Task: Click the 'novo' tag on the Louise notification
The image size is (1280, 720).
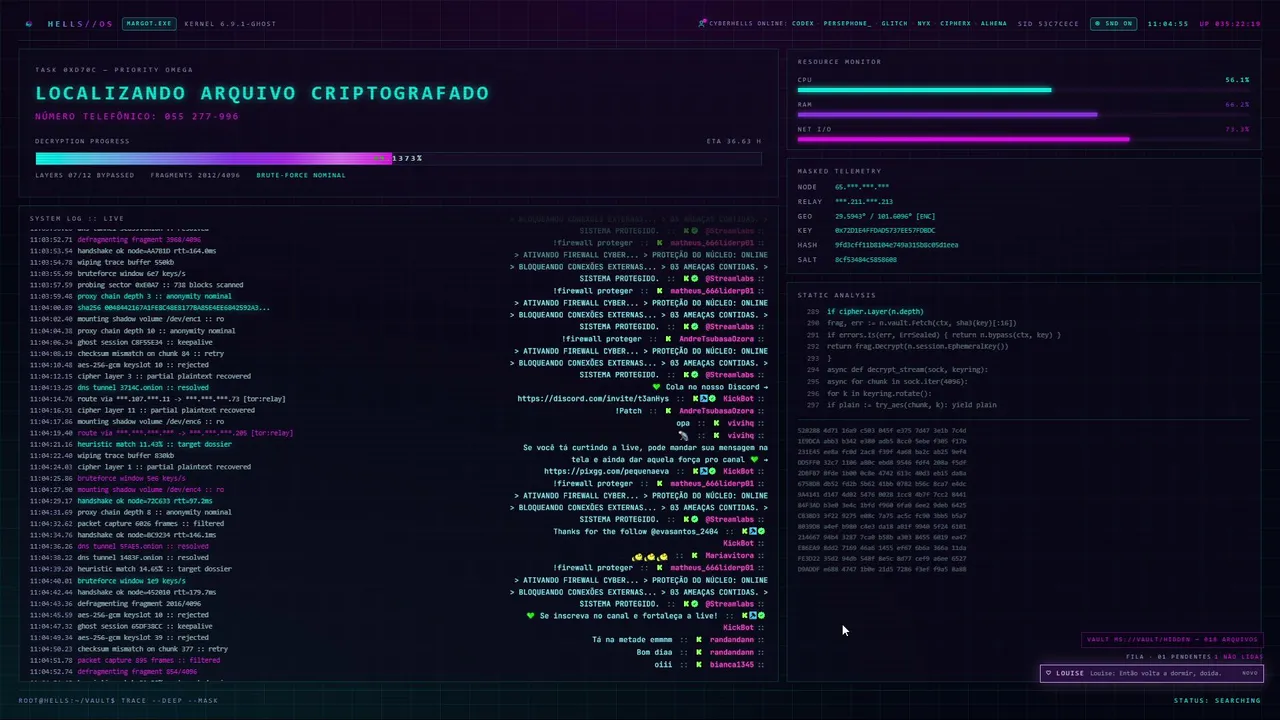Action: click(1249, 673)
